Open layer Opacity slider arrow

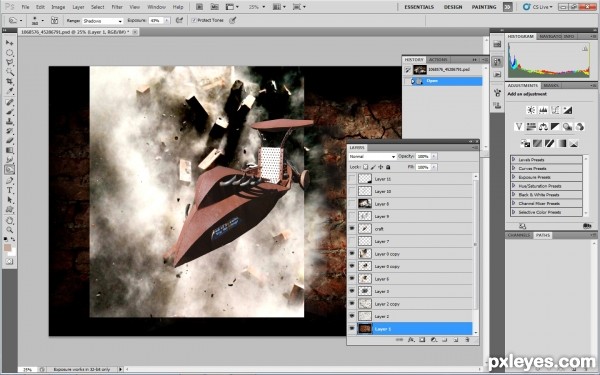pyautogui.click(x=434, y=157)
